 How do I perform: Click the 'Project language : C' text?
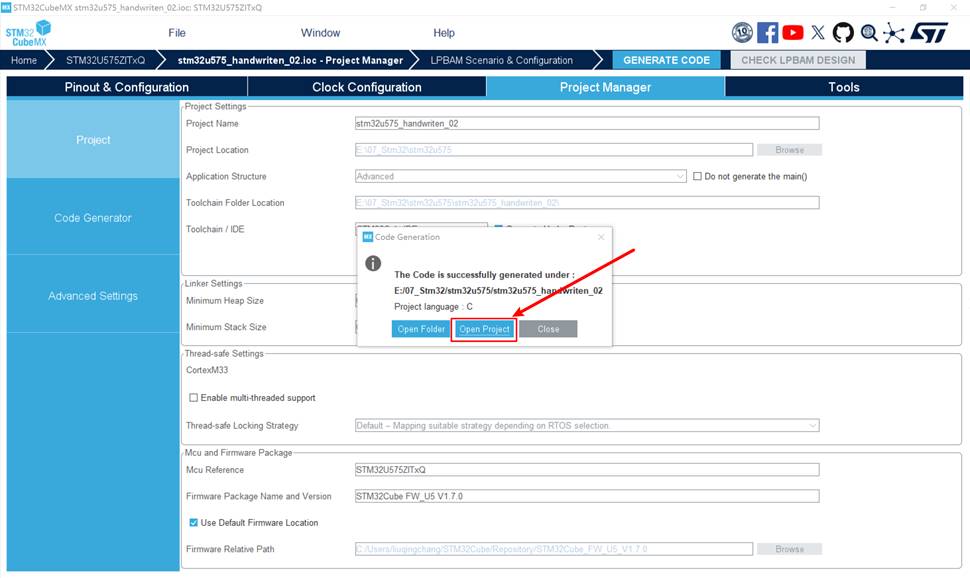click(433, 306)
